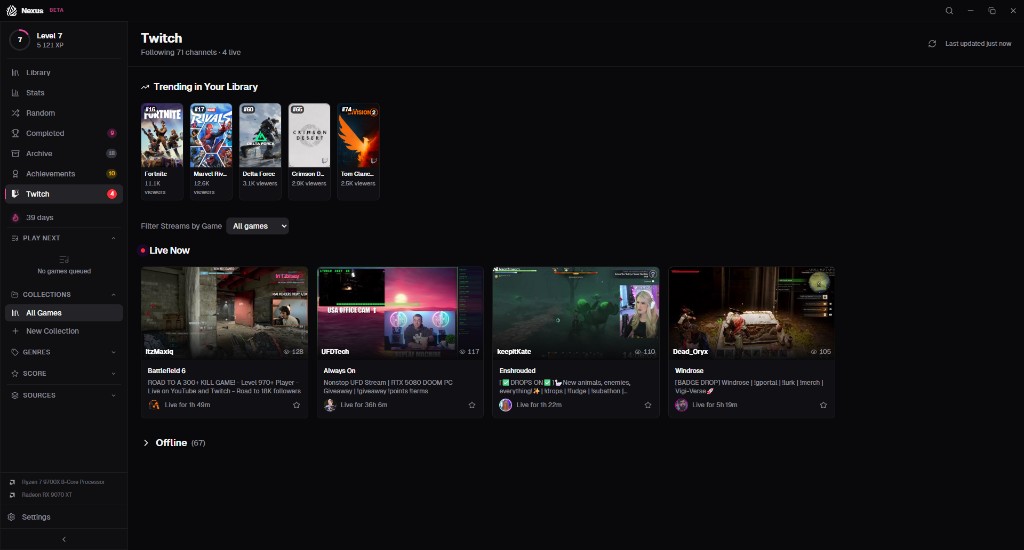Image resolution: width=1024 pixels, height=550 pixels.
Task: Expand the Genres section
Action: pos(63,352)
